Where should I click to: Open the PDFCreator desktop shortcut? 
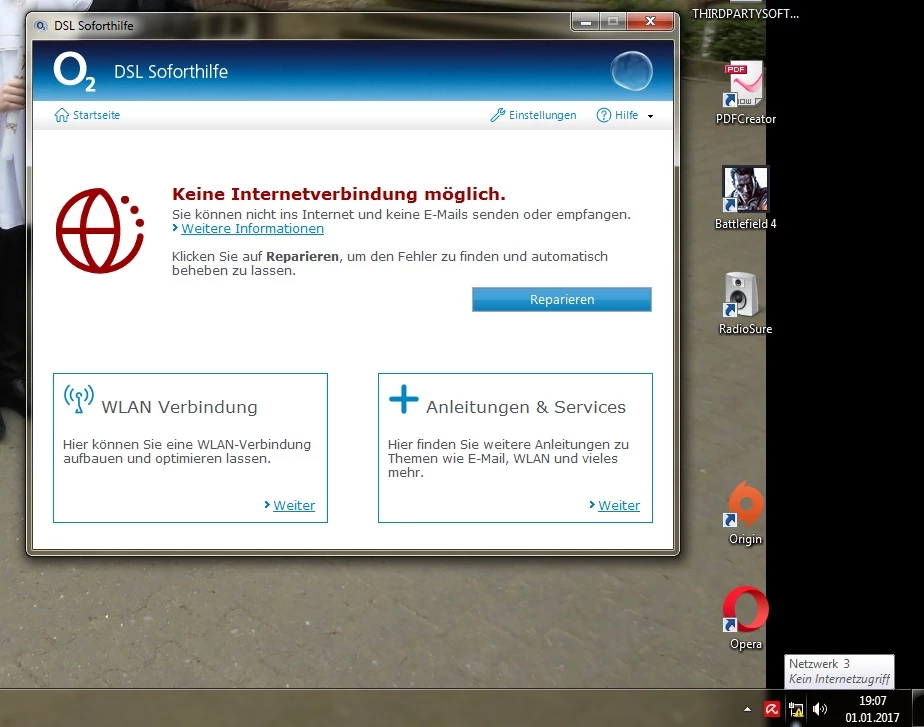click(x=745, y=92)
